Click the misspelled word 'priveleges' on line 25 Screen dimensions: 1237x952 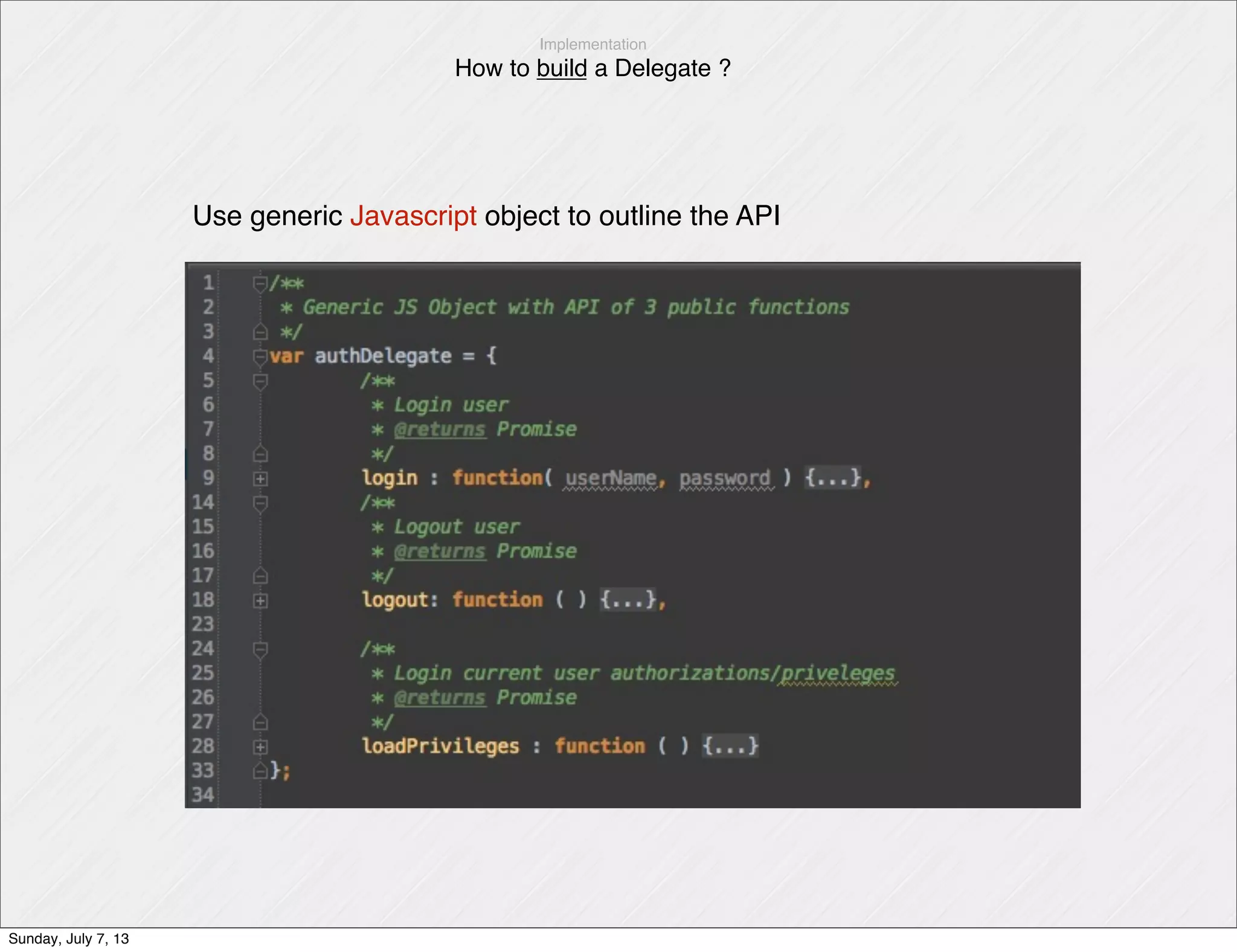[838, 674]
